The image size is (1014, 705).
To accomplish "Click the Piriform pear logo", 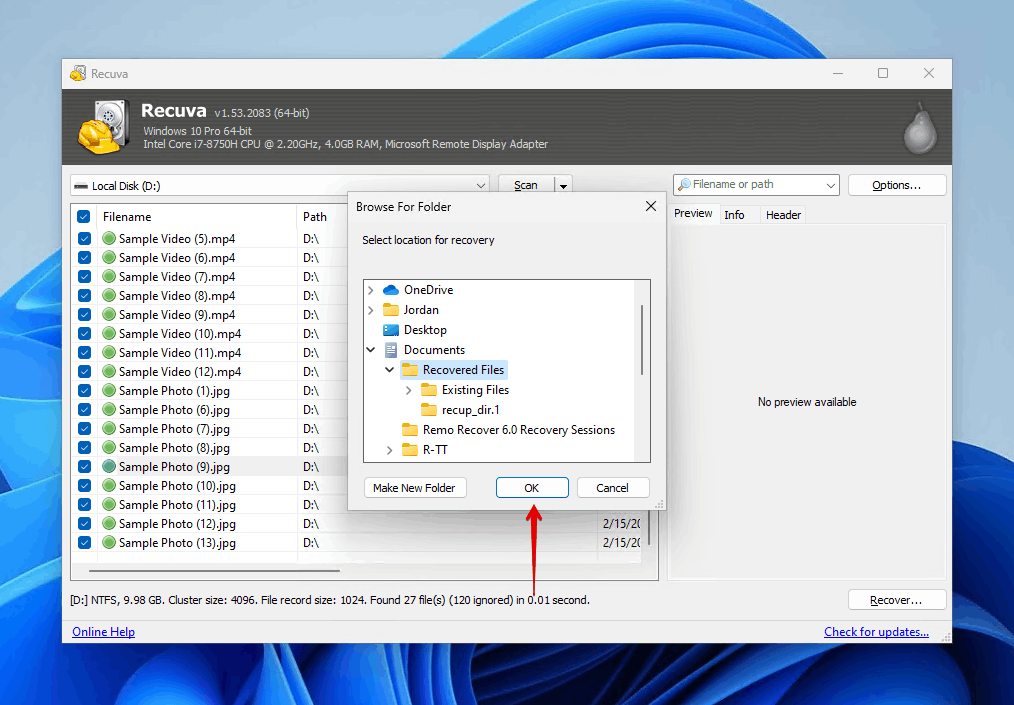I will tap(920, 127).
